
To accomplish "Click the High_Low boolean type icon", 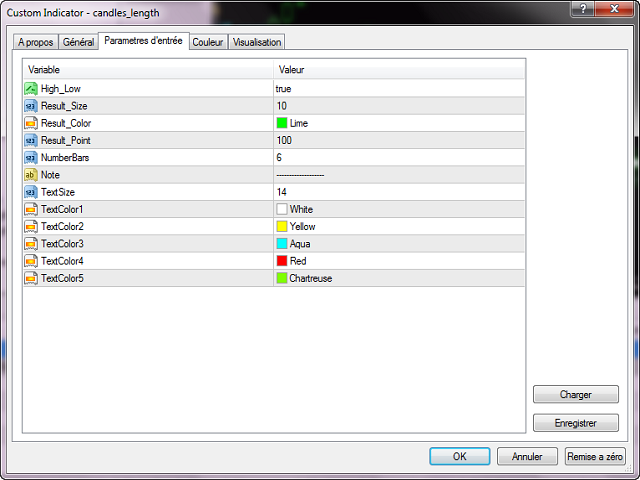I will click(x=31, y=89).
